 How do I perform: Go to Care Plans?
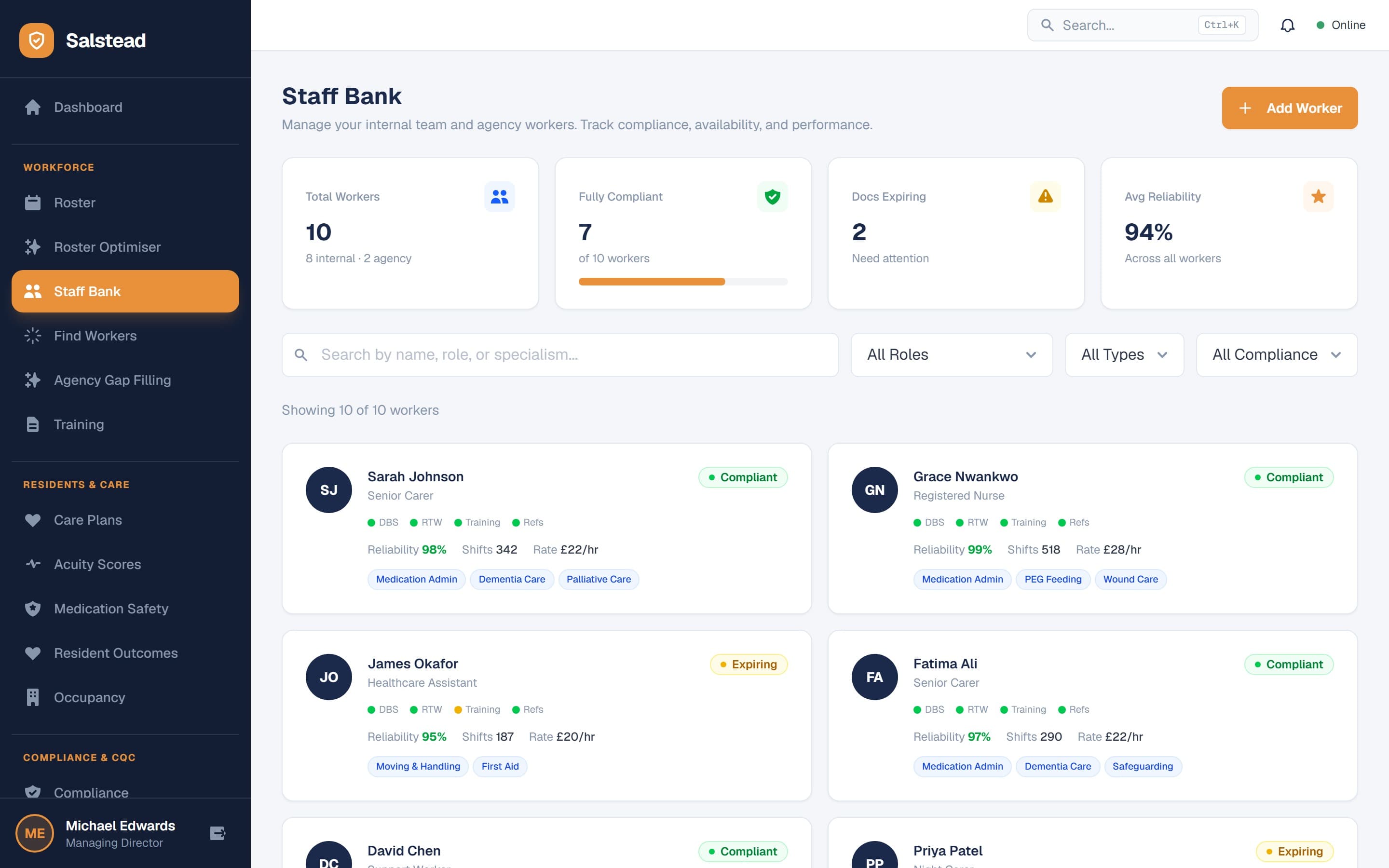point(125,520)
